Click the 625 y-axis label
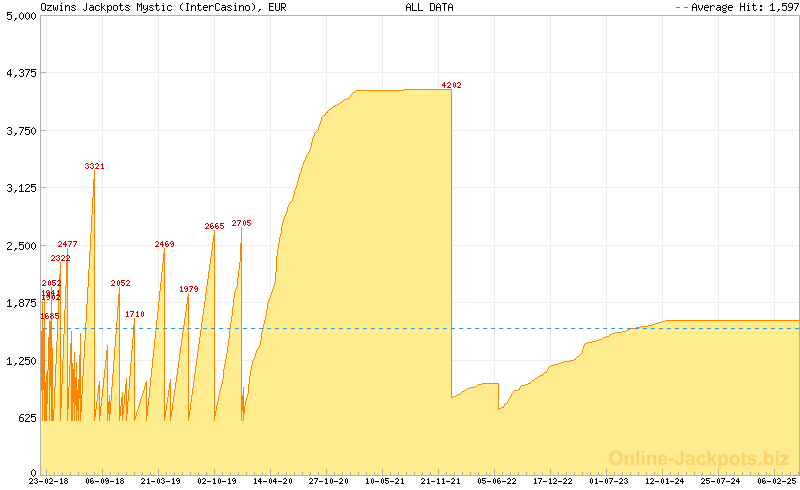The height and width of the screenshot is (490, 800). click(x=26, y=418)
